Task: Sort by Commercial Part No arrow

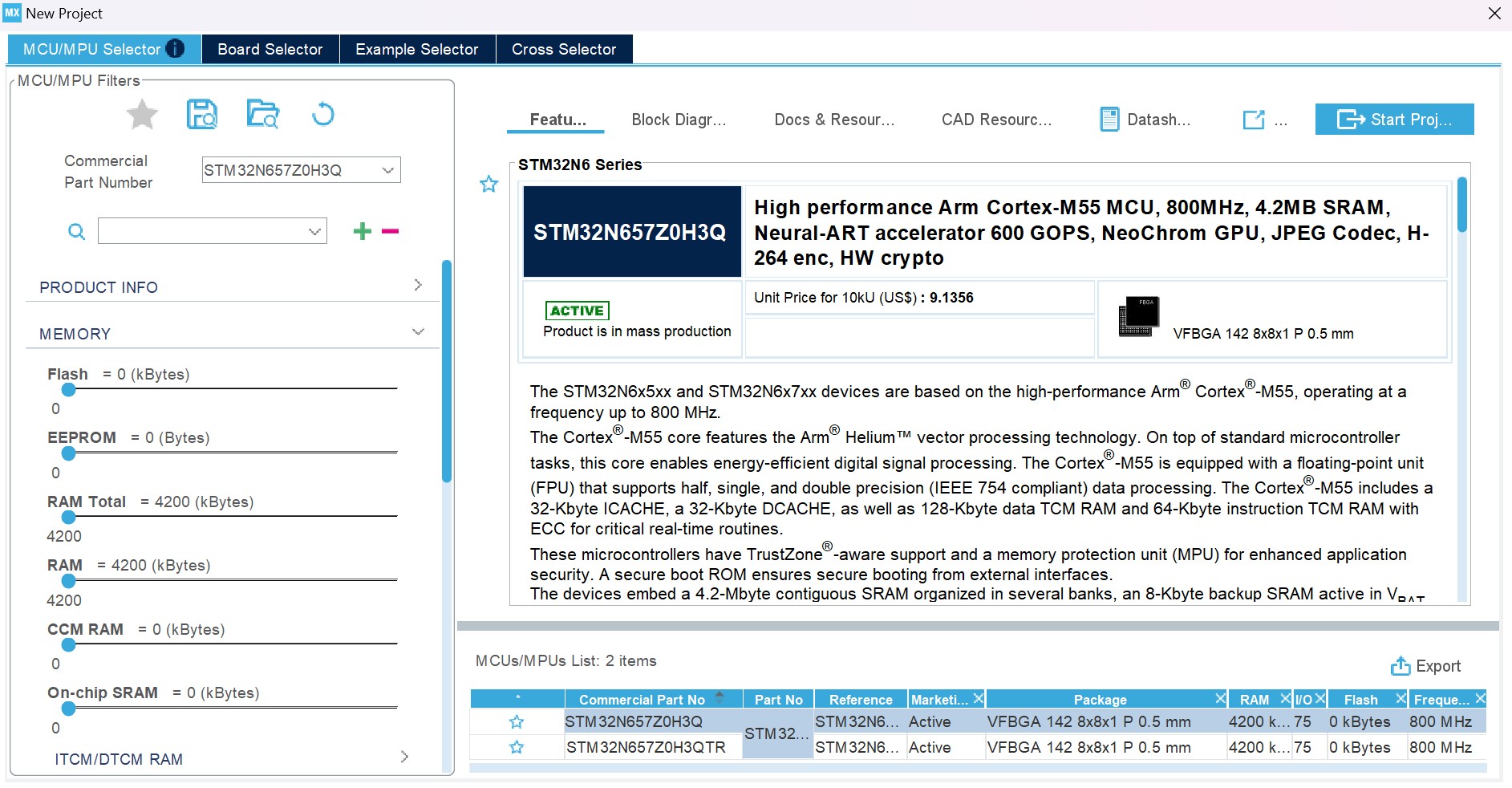Action: tap(720, 697)
